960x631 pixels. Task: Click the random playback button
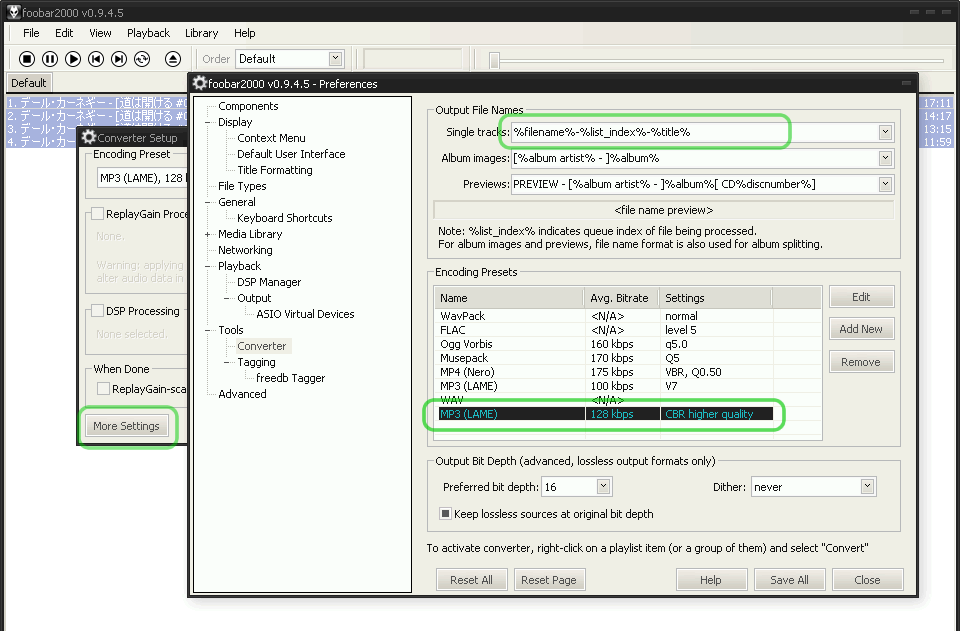click(x=142, y=59)
